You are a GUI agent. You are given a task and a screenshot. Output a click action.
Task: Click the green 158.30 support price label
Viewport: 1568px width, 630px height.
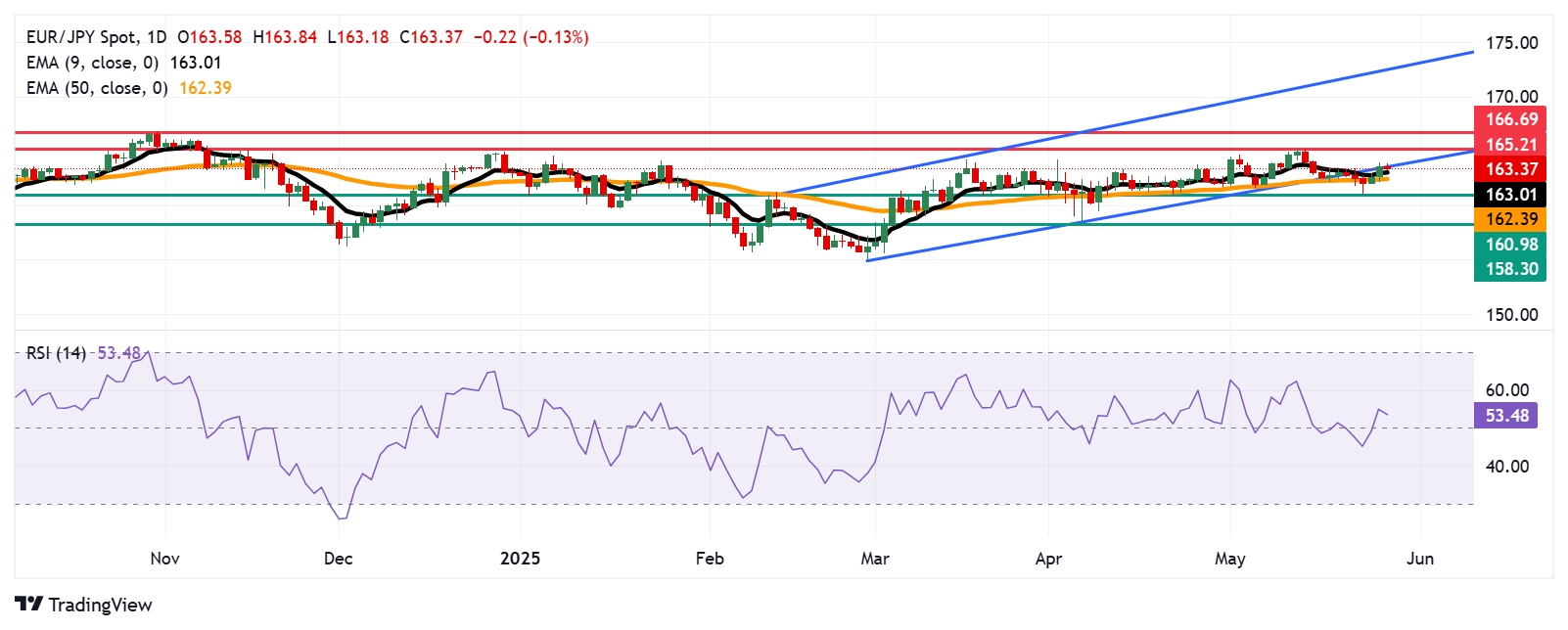pyautogui.click(x=1511, y=269)
